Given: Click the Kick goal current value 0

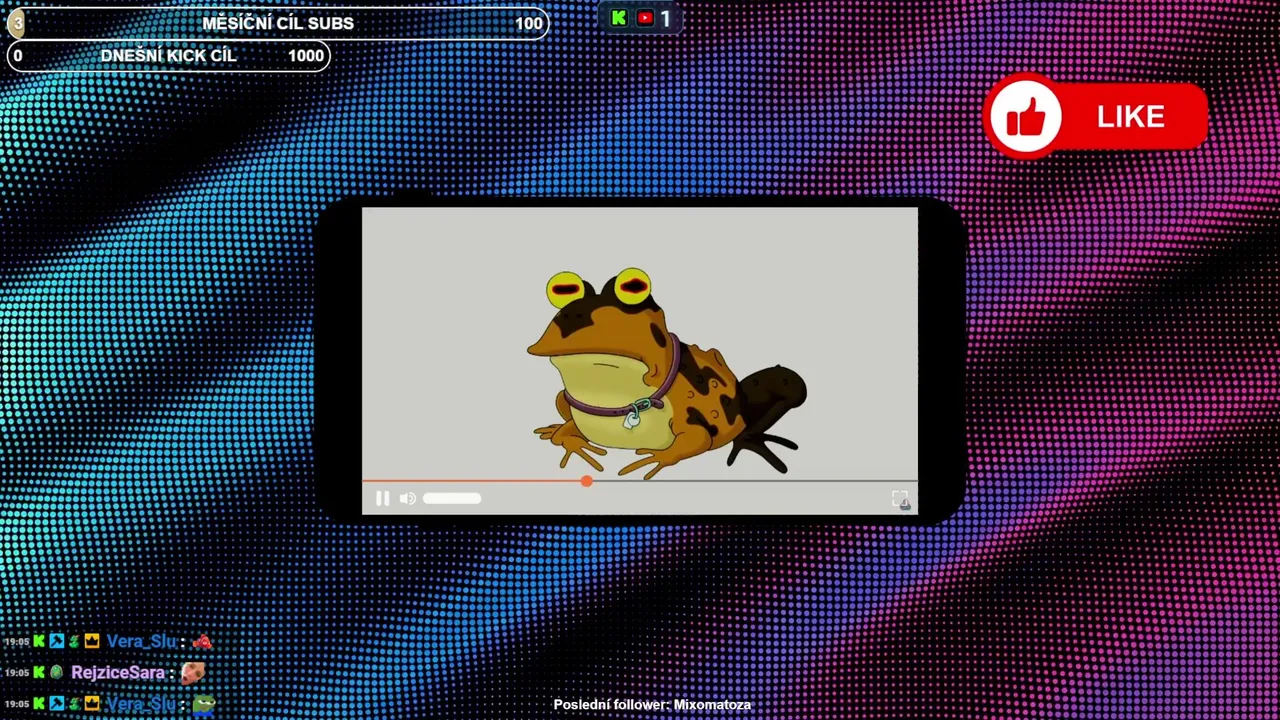Looking at the screenshot, I should click(x=18, y=55).
